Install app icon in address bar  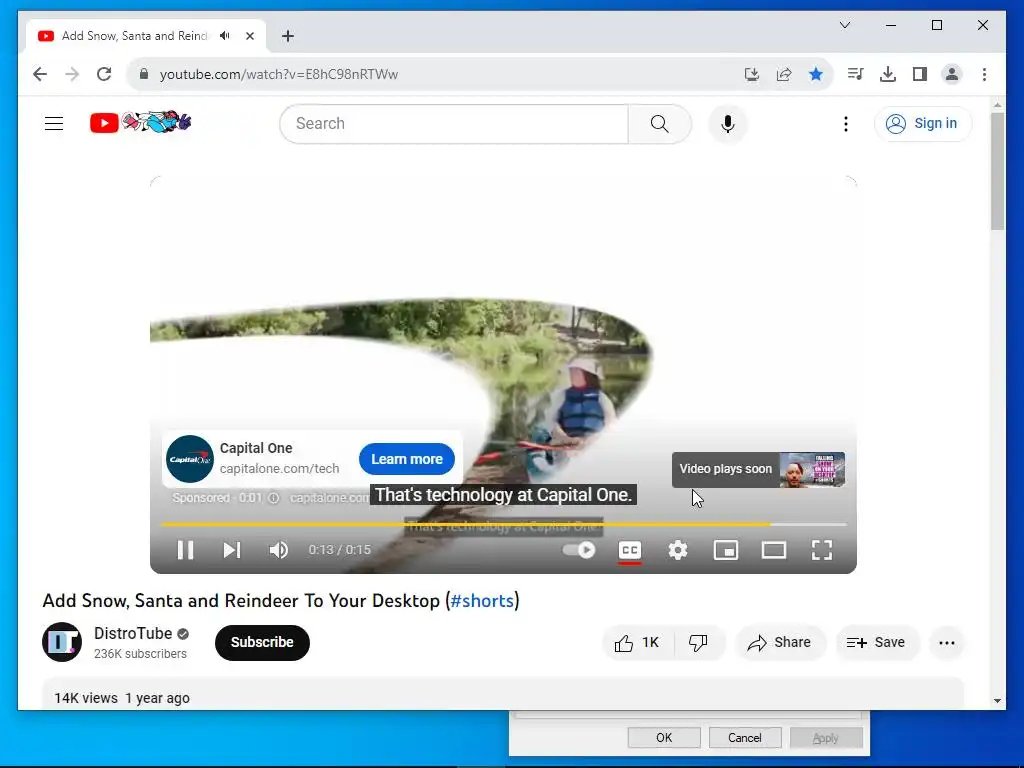[752, 74]
